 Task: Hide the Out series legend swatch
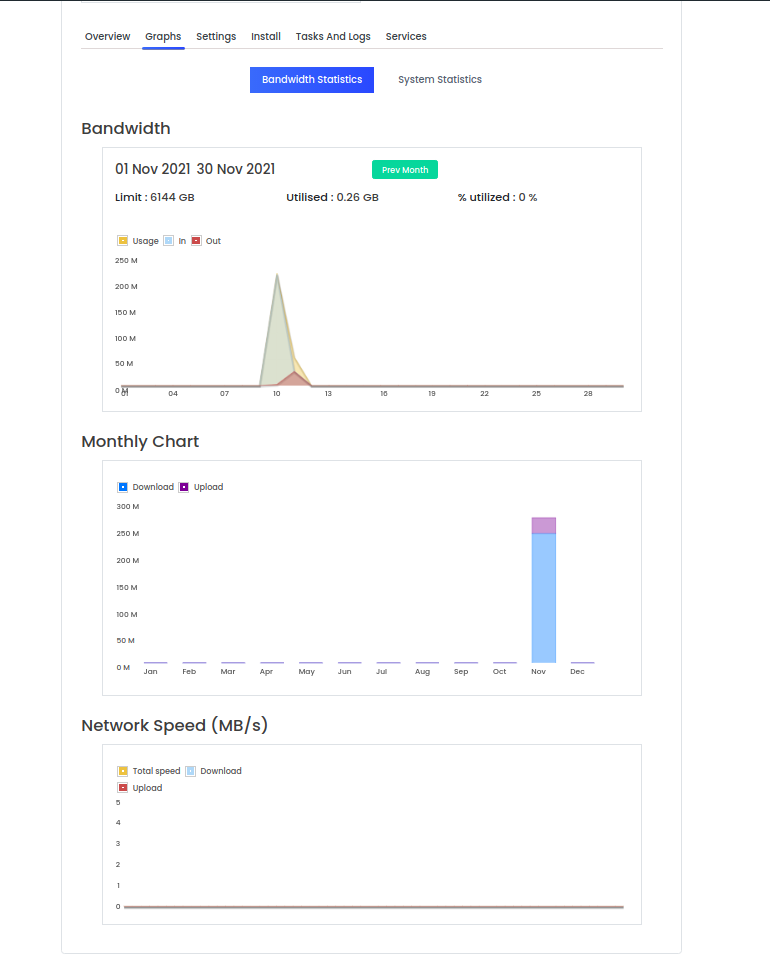point(196,241)
